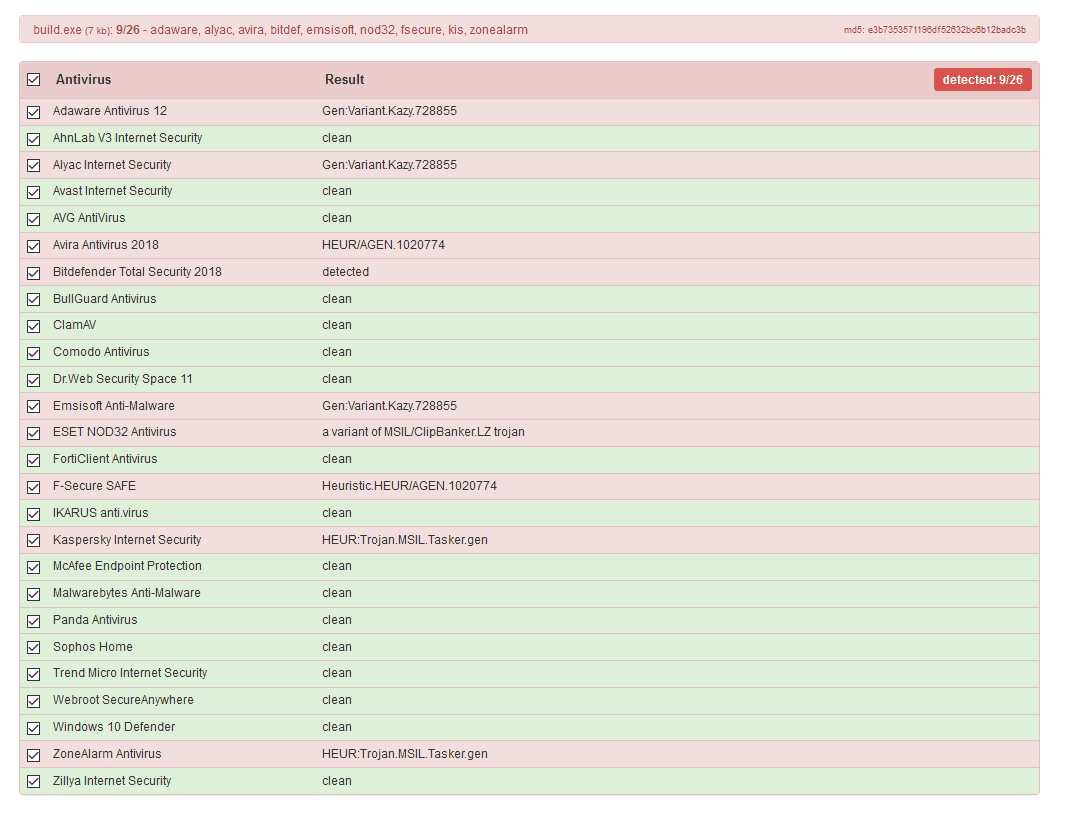Image resolution: width=1073 pixels, height=822 pixels.
Task: Click the clean result for McAfee Endpoint Protection
Action: [337, 566]
